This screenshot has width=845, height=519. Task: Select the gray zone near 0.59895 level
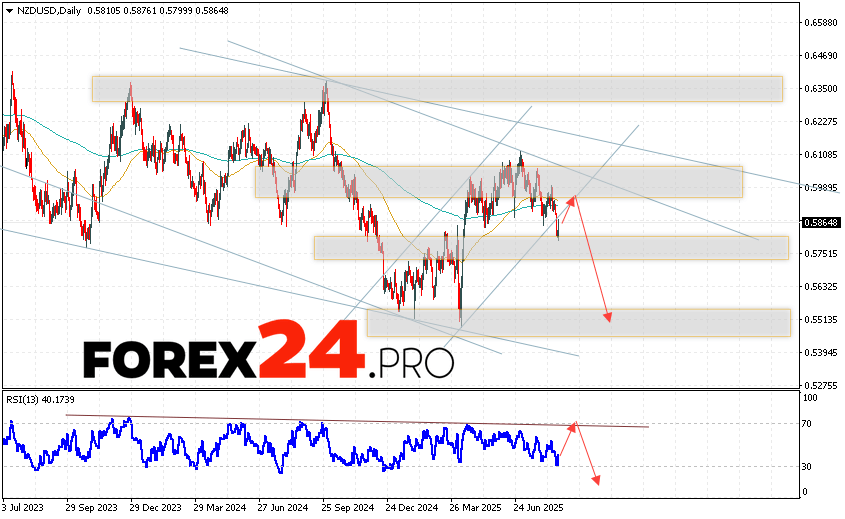498,182
